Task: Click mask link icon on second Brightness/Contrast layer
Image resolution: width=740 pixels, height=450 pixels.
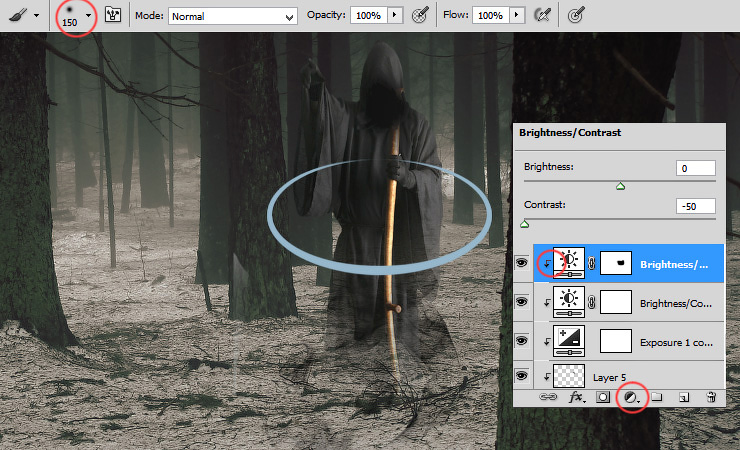Action: pyautogui.click(x=592, y=302)
